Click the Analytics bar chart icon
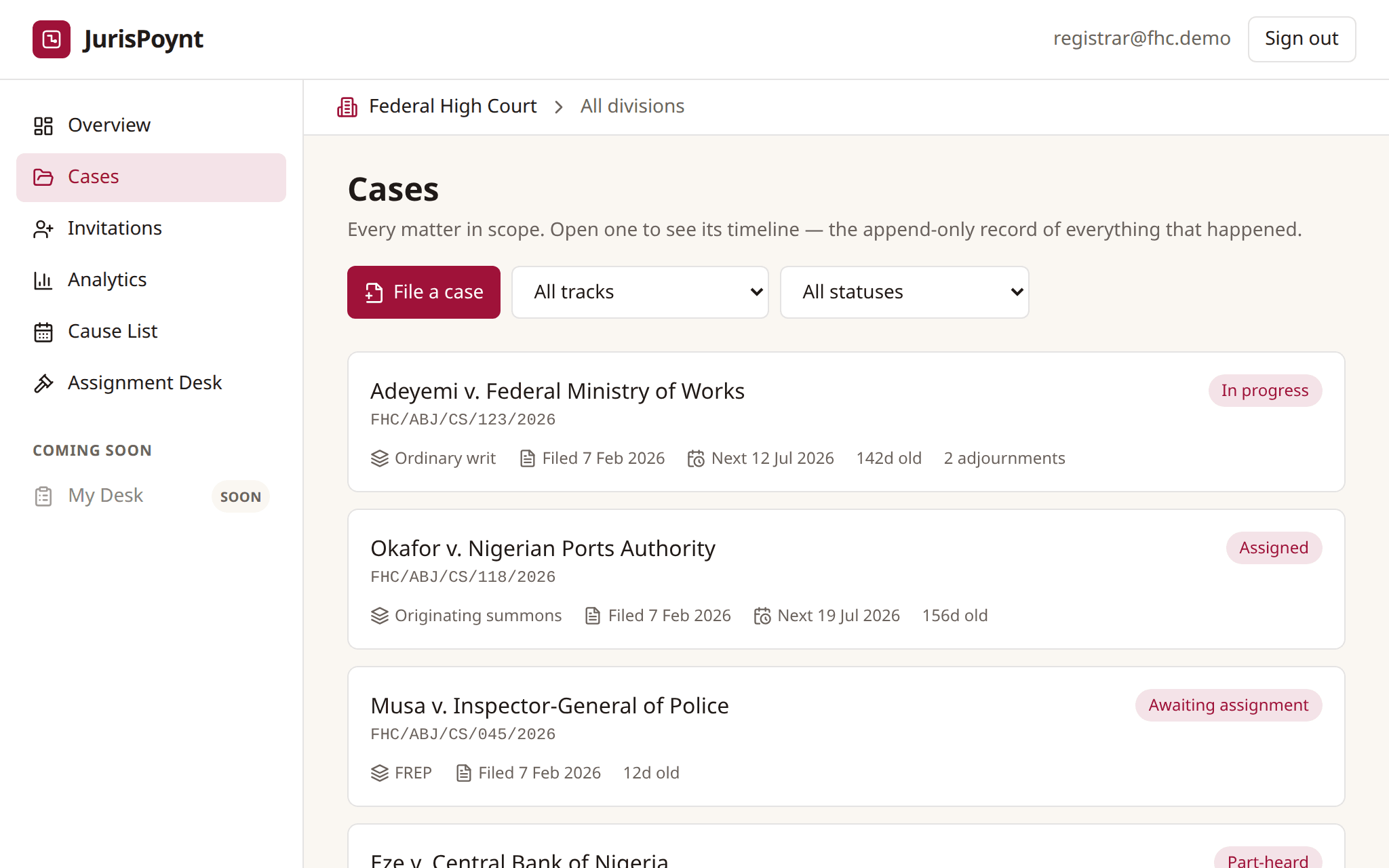1389x868 pixels. point(43,280)
